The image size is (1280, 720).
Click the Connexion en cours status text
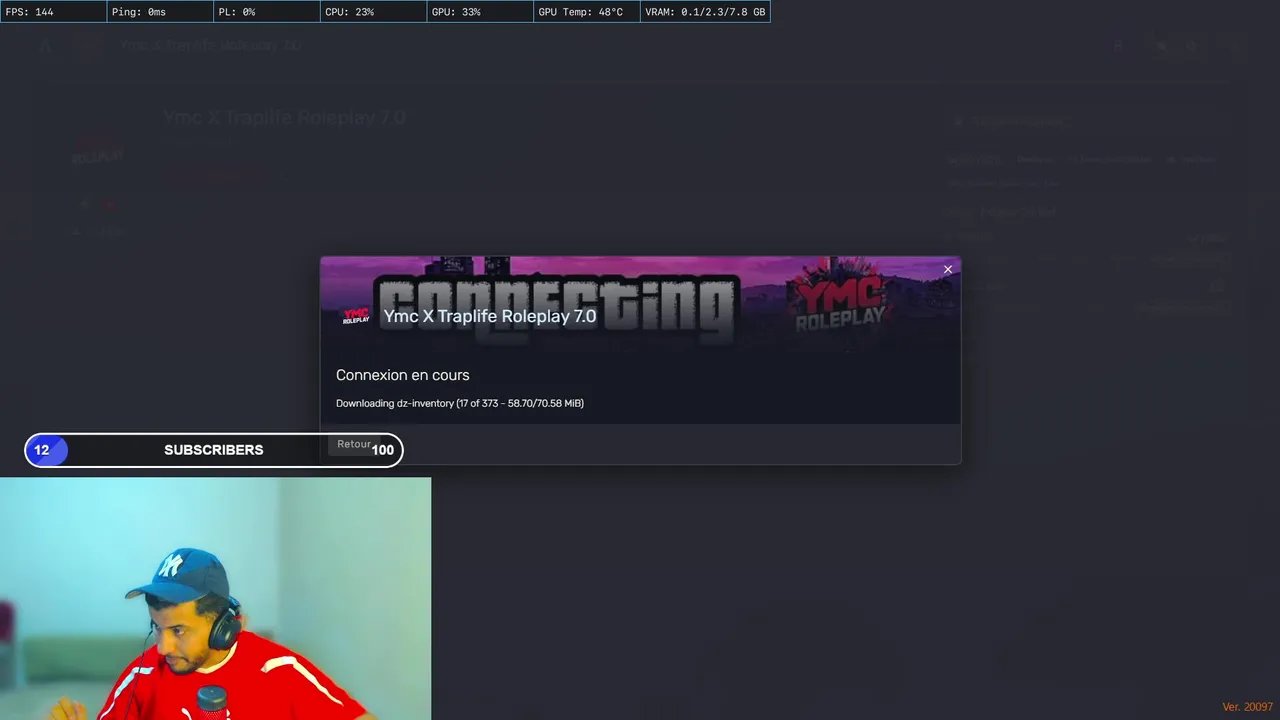click(x=402, y=375)
